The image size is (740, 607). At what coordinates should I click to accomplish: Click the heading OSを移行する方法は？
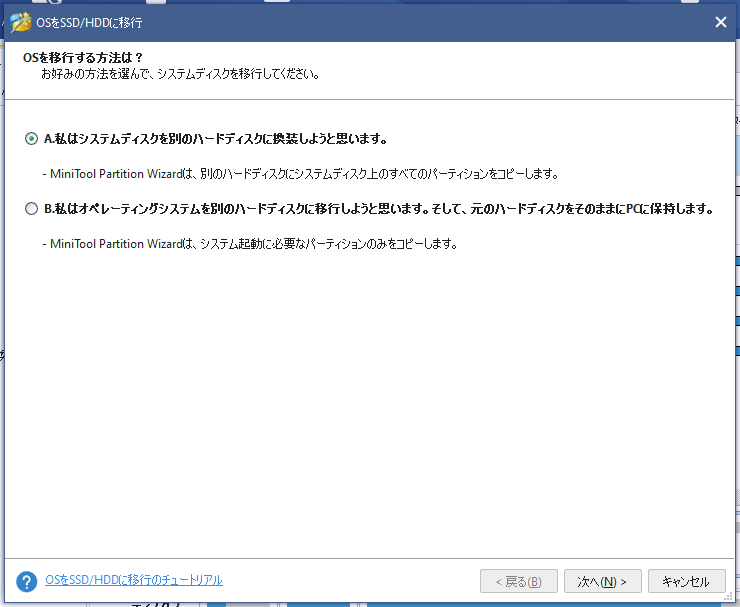[x=84, y=57]
